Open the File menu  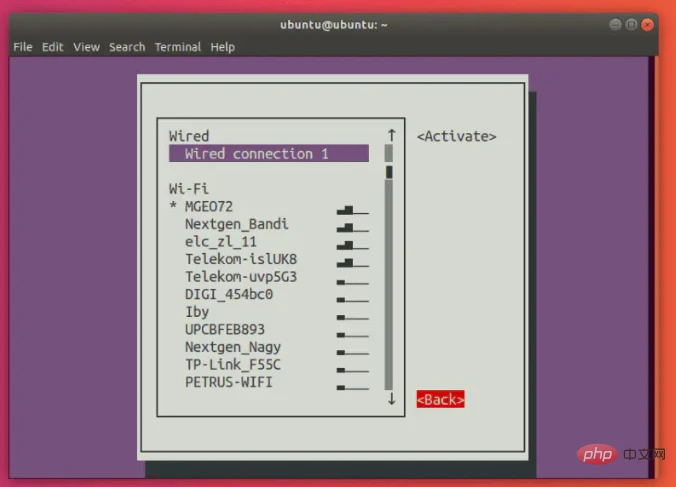click(22, 47)
